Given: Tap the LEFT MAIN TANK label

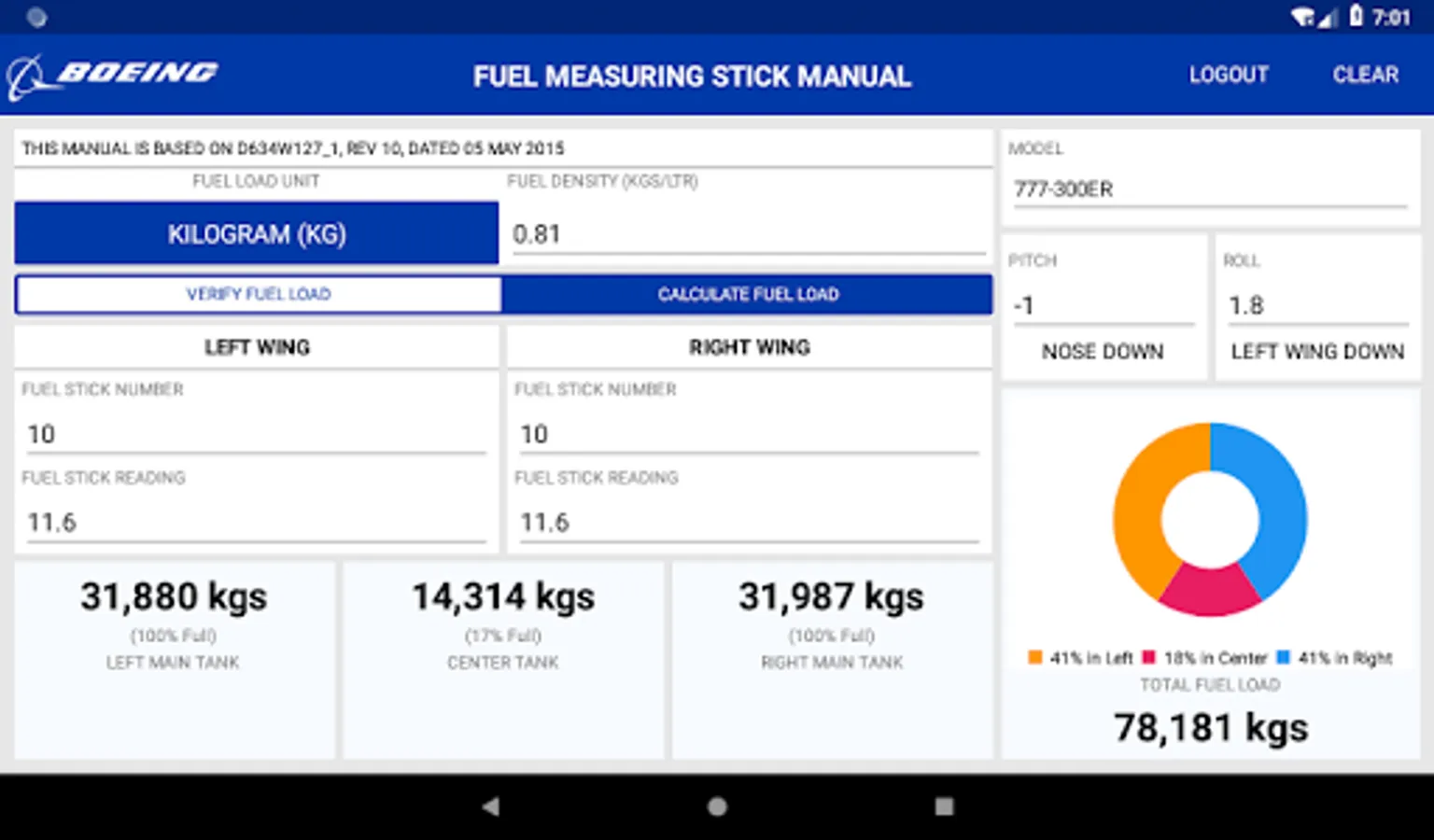Looking at the screenshot, I should [173, 663].
